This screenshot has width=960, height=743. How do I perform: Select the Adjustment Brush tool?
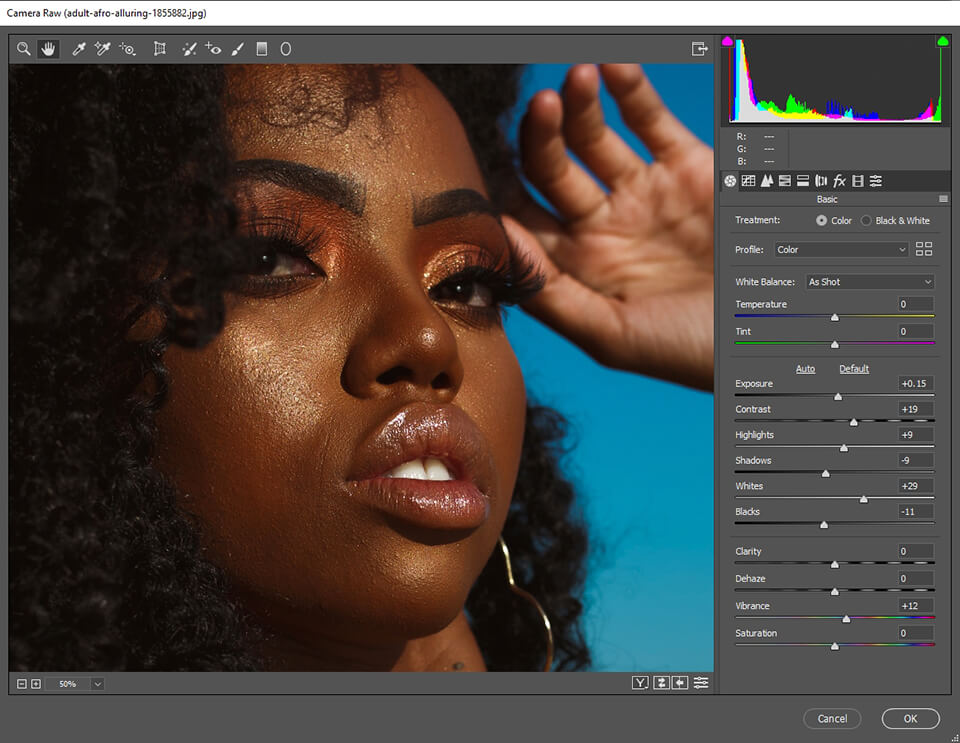238,48
